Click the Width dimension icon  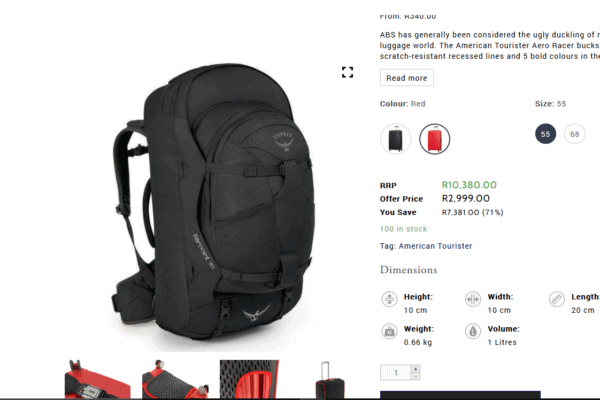click(x=473, y=299)
